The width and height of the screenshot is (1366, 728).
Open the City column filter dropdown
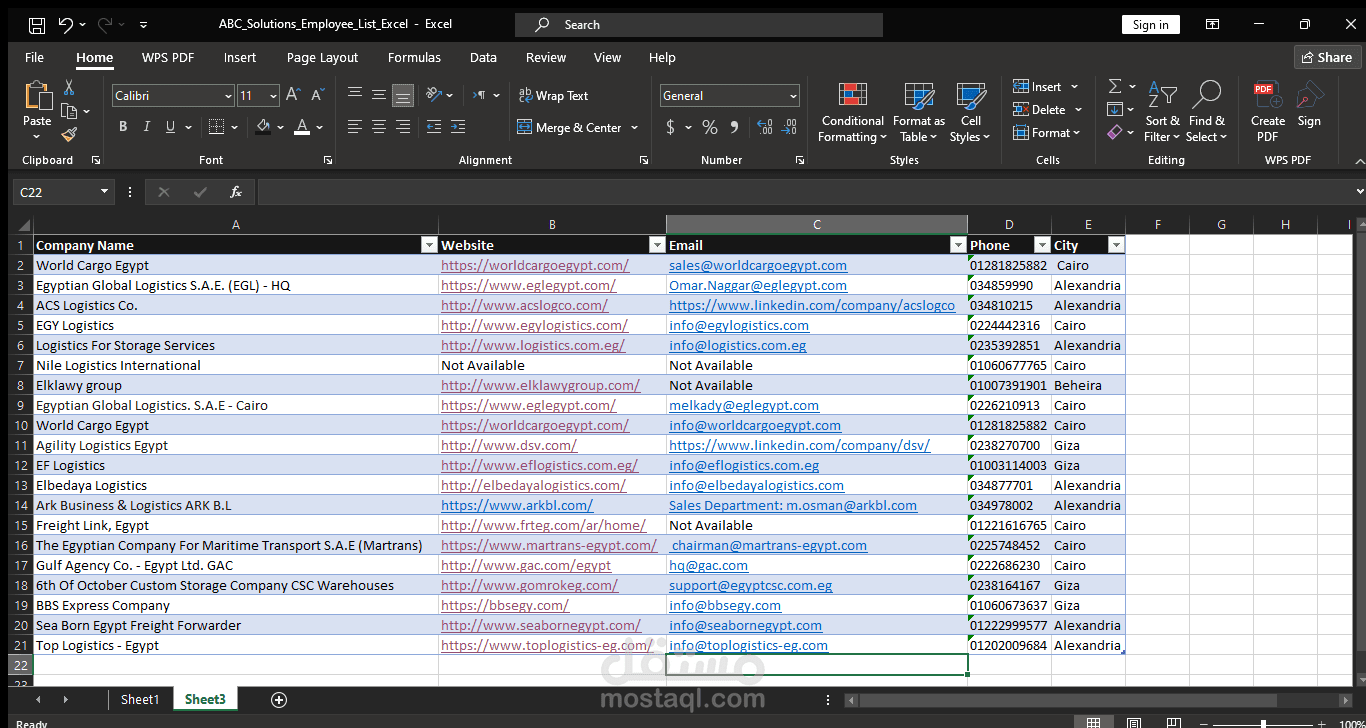(x=1116, y=245)
